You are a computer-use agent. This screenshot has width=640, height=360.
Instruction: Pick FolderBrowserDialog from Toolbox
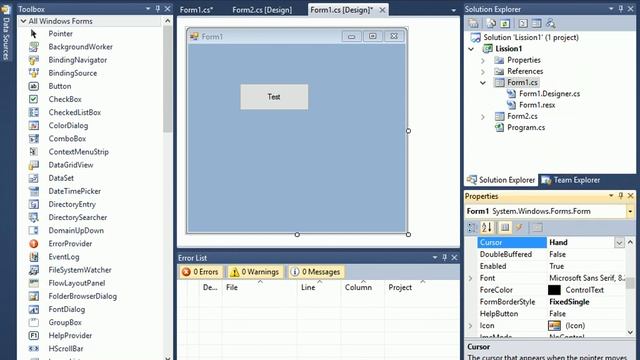(82, 296)
